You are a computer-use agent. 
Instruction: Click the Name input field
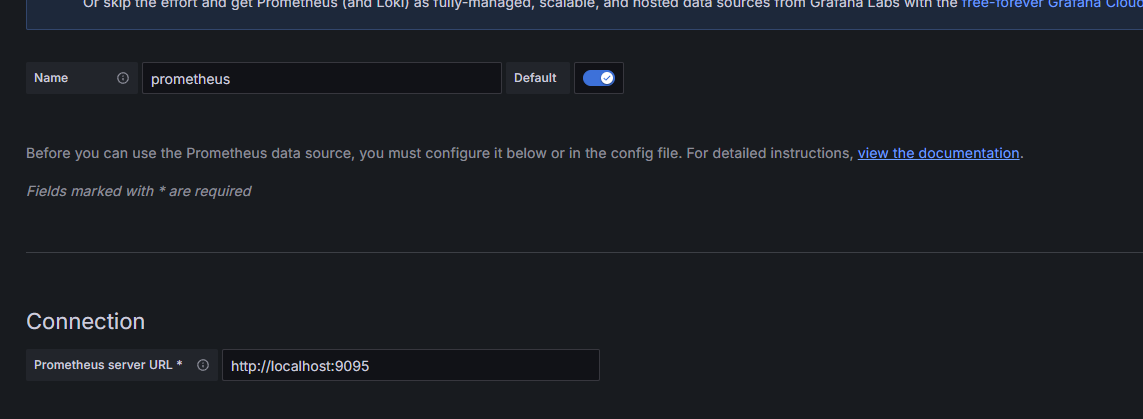321,78
